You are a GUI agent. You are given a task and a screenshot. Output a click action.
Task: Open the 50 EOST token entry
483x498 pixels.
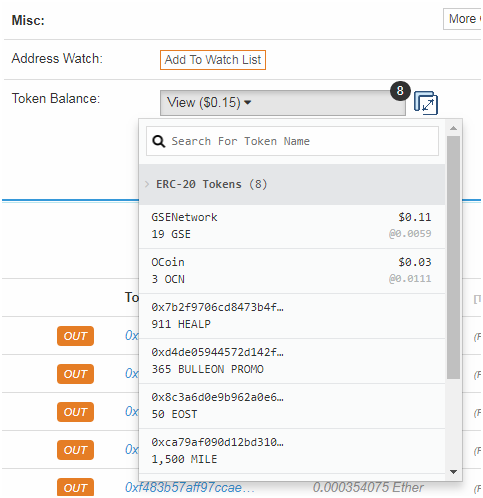(x=292, y=406)
